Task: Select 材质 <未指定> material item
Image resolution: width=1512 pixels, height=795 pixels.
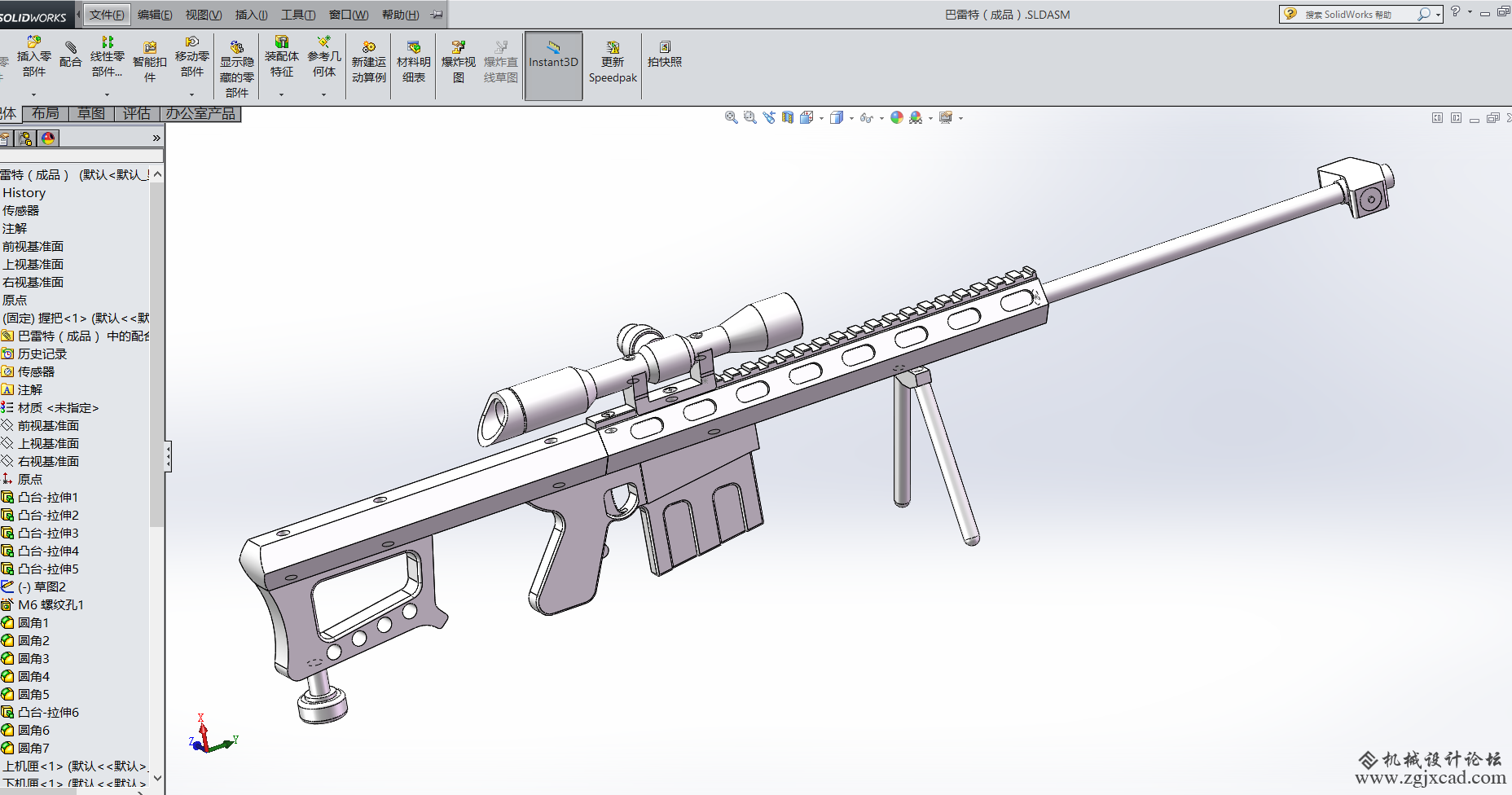Action: (58, 407)
